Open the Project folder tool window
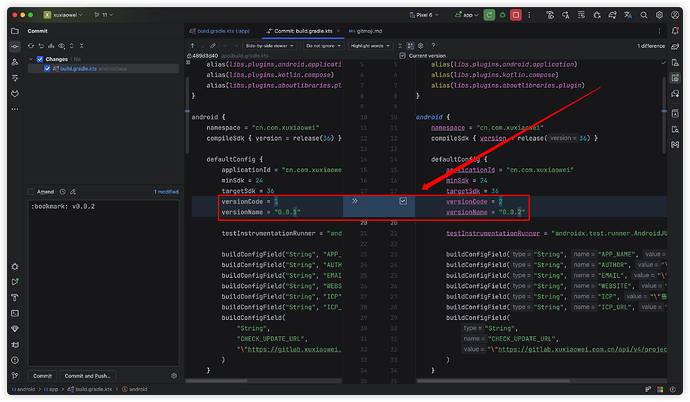Screen dimensions: 690x402 (15, 32)
